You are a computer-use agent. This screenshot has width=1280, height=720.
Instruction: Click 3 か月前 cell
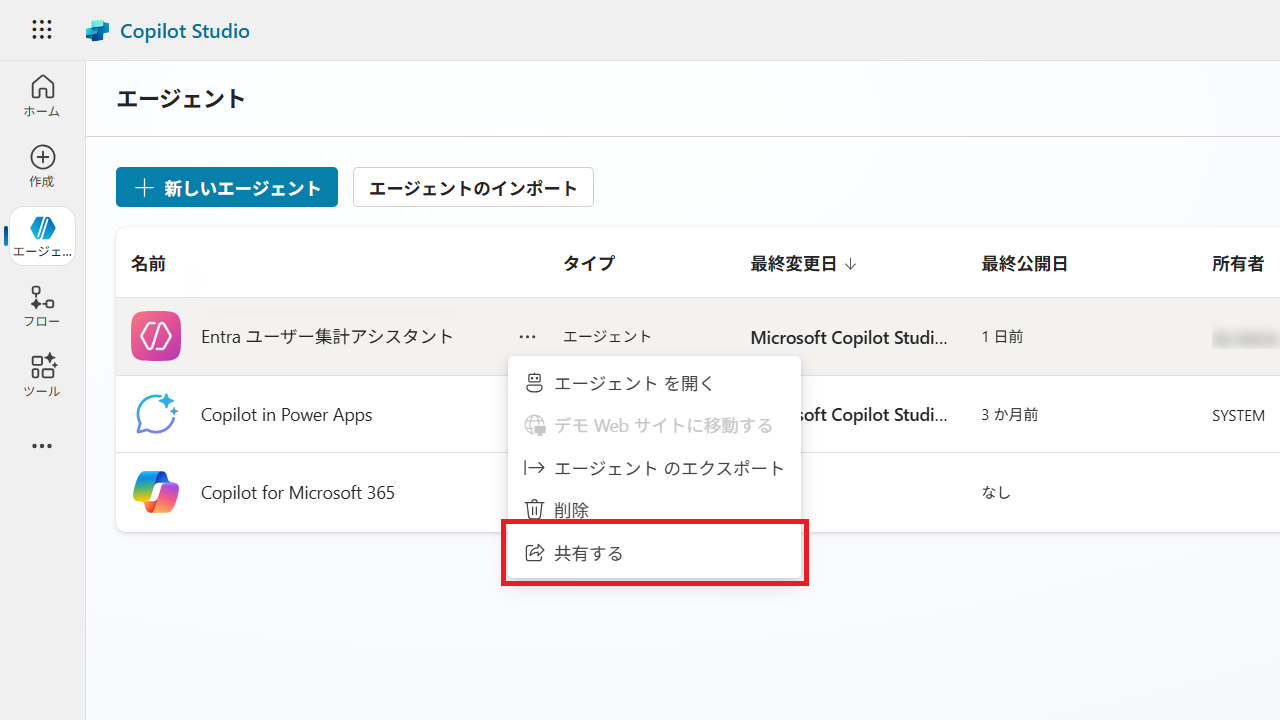click(1009, 415)
